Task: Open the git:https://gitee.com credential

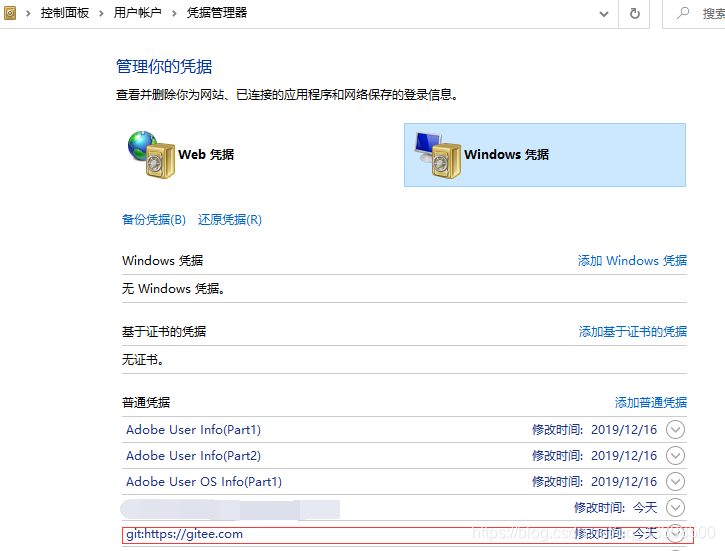Action: [184, 534]
